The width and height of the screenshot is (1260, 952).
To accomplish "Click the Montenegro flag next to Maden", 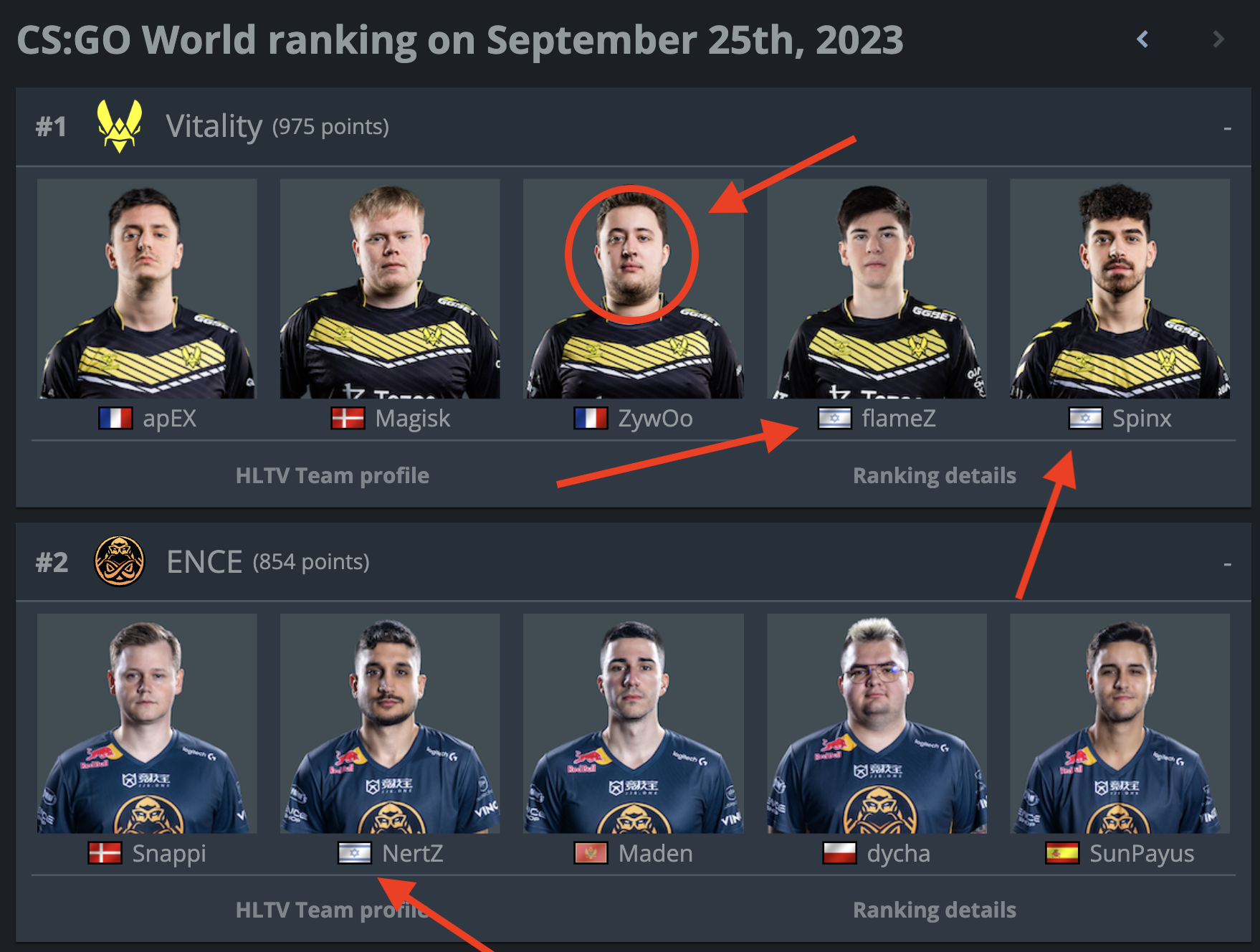I will pyautogui.click(x=591, y=853).
